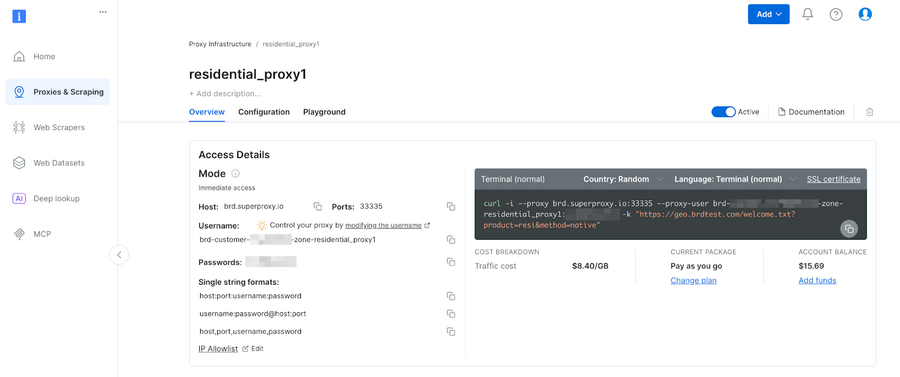The image size is (900, 377).
Task: Copy host:port:username:password format string
Action: pyautogui.click(x=451, y=296)
